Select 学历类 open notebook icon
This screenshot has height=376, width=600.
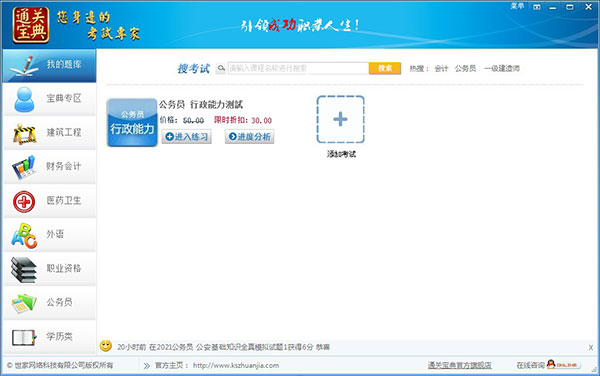coord(24,337)
